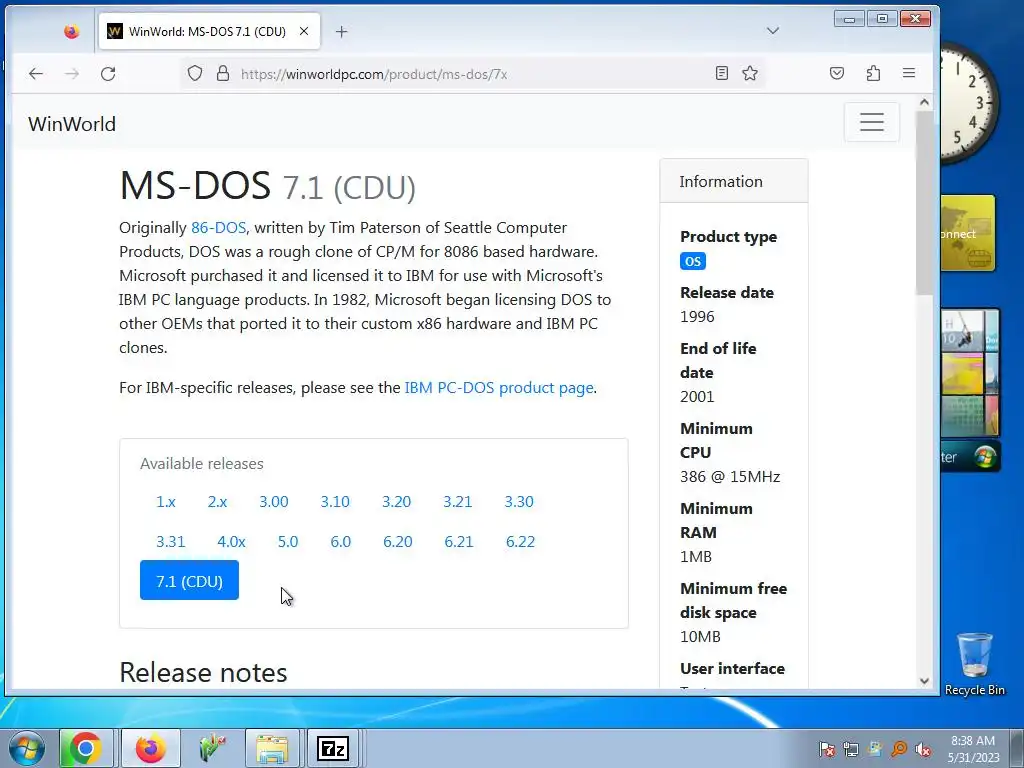
Task: Click the vertical scrollbar thumb
Action: coord(924,202)
